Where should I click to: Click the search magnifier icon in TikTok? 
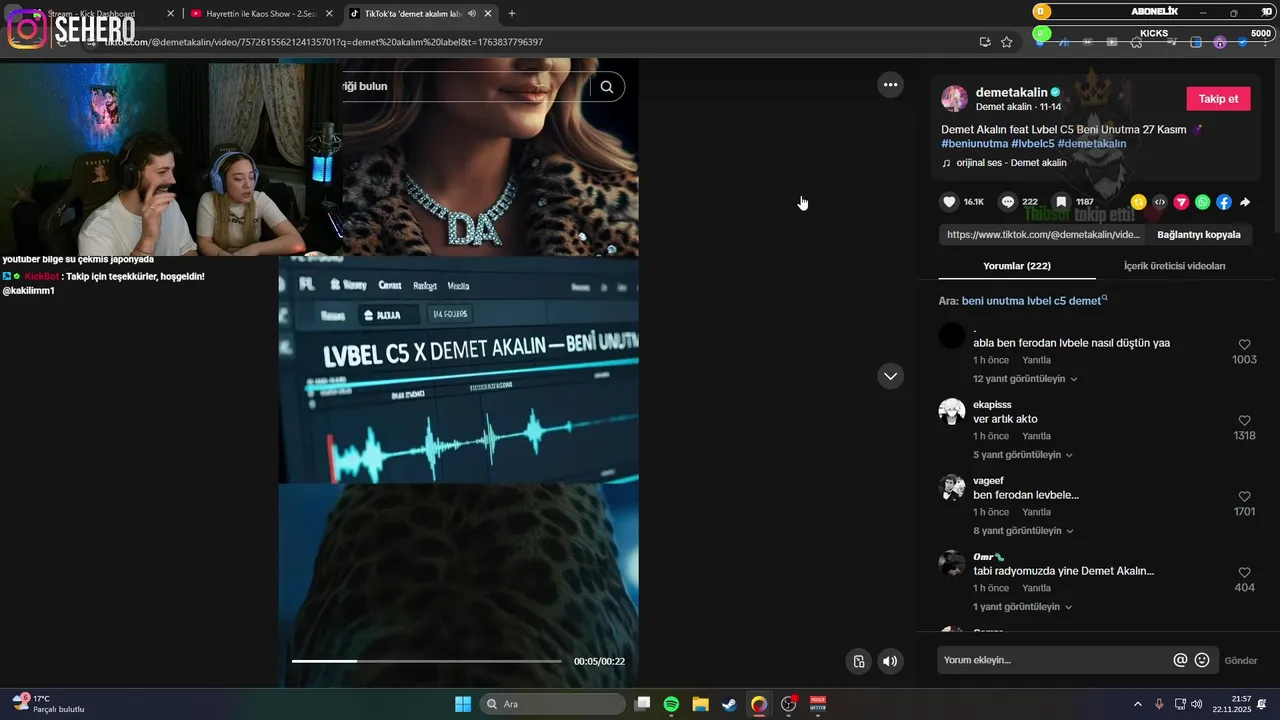[607, 87]
